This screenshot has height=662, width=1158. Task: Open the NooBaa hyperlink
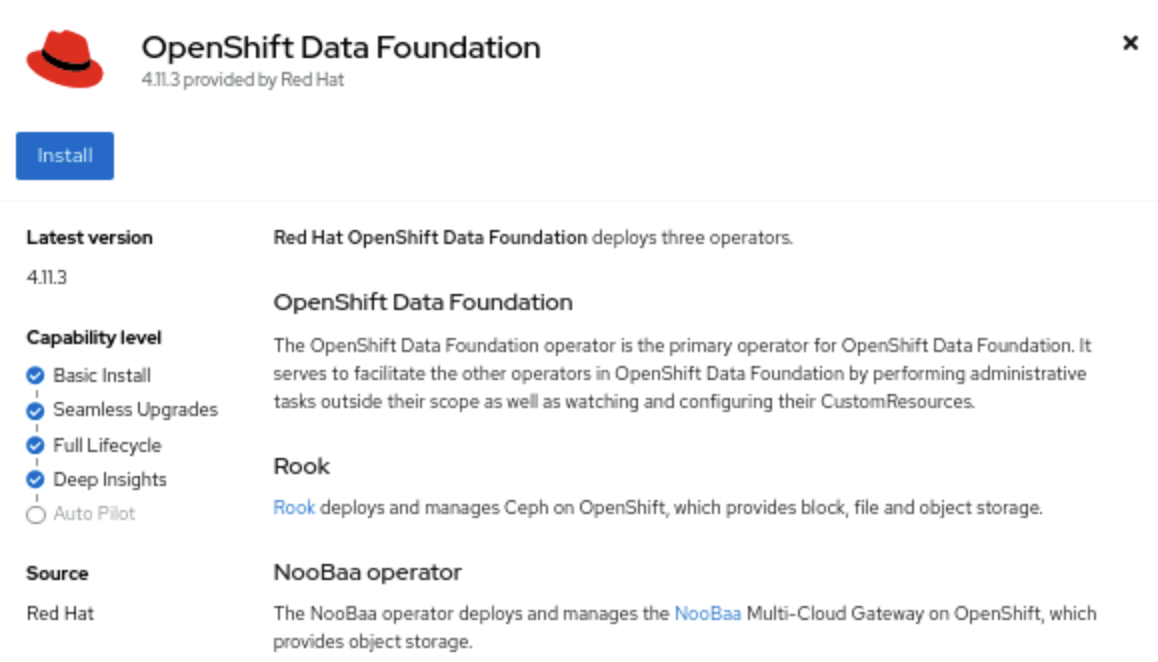click(x=708, y=613)
